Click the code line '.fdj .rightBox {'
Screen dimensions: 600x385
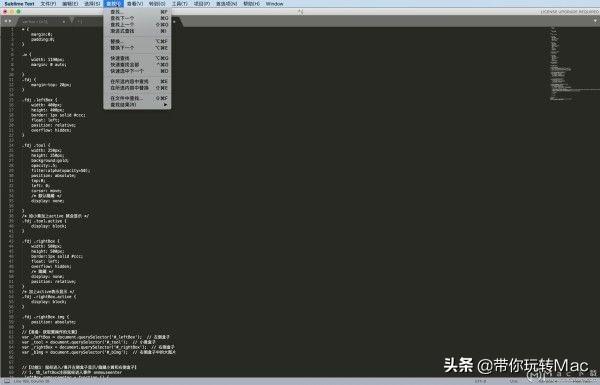click(x=41, y=241)
